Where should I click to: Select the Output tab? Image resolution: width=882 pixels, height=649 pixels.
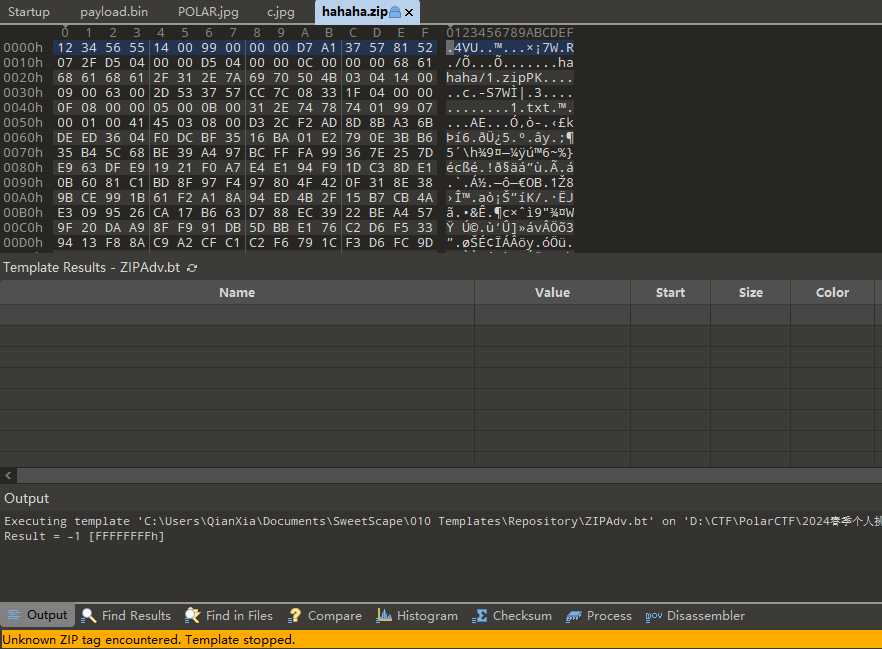(x=37, y=616)
